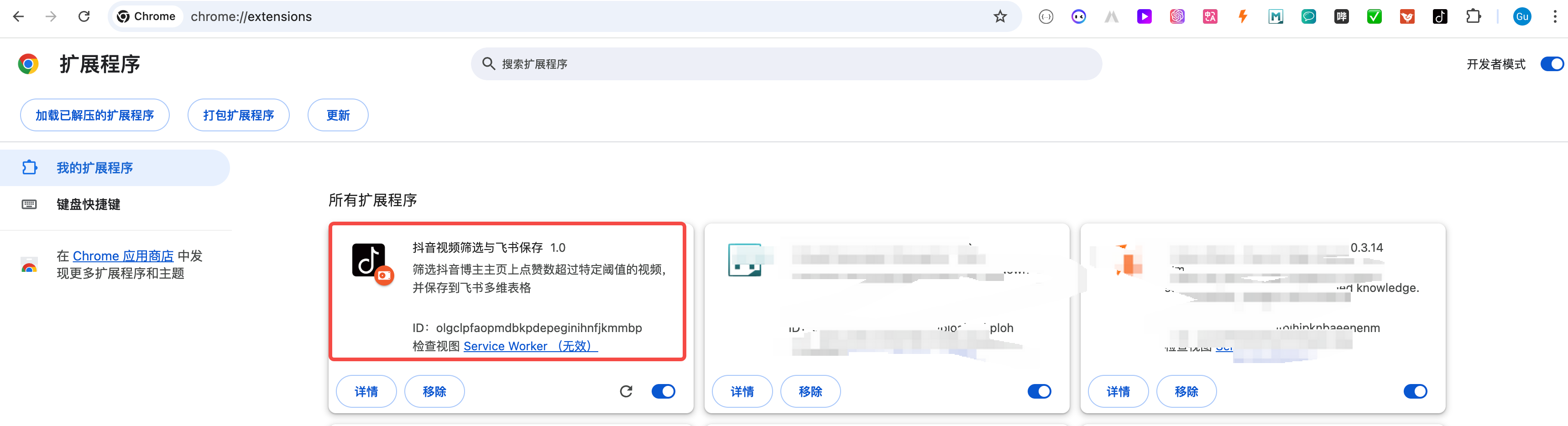Viewport: 1568px width, 426px height.
Task: Click the 更新 button
Action: click(338, 115)
